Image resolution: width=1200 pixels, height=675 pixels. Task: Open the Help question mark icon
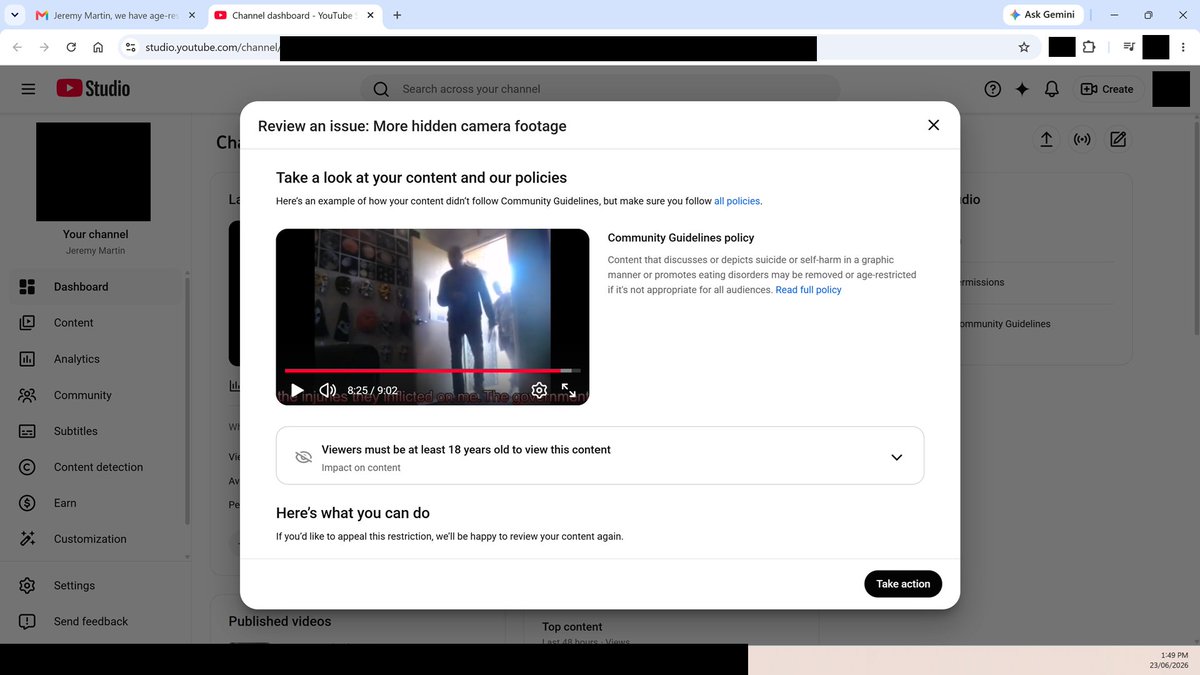992,89
